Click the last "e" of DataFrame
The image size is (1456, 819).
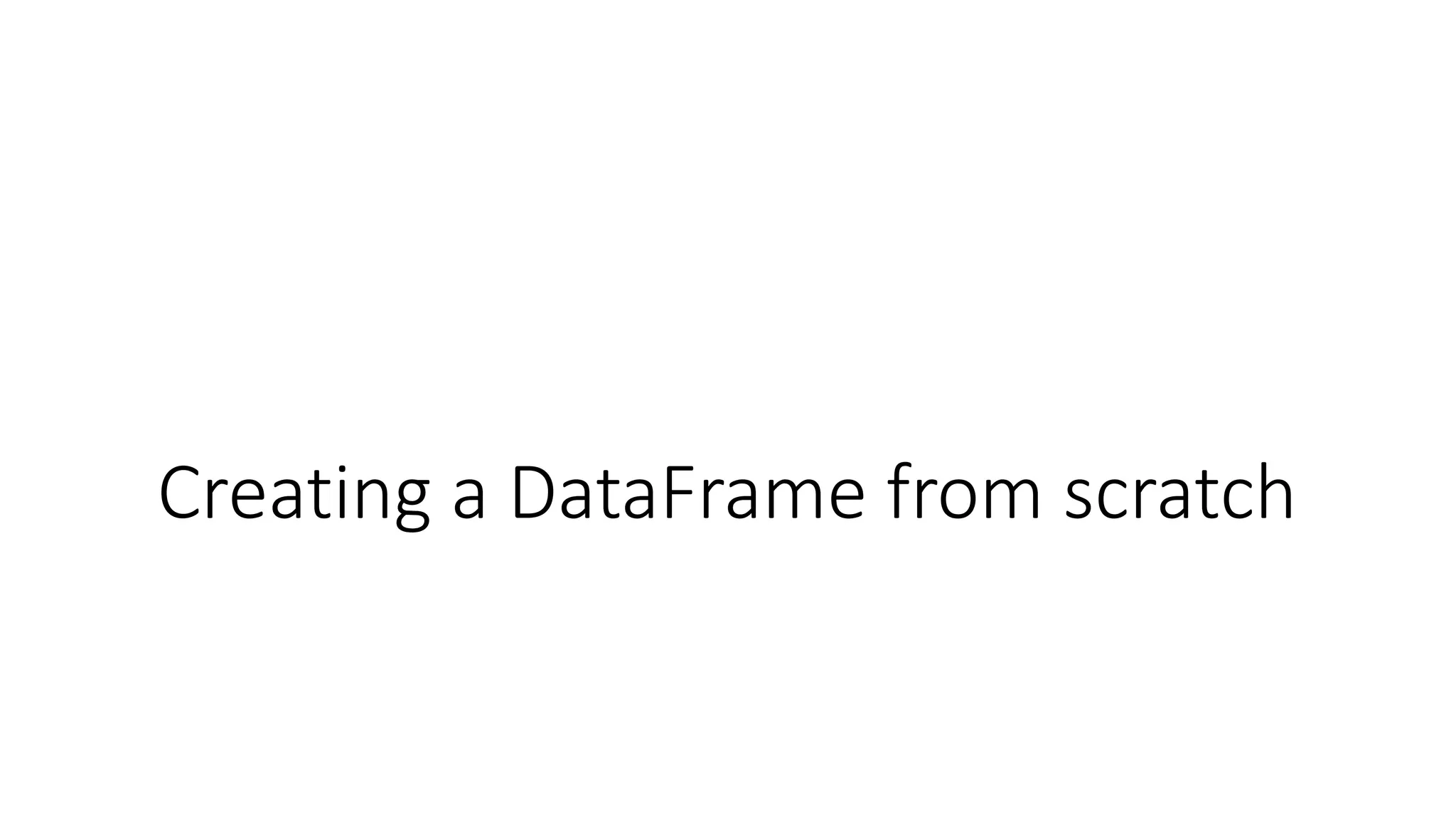[x=847, y=501]
